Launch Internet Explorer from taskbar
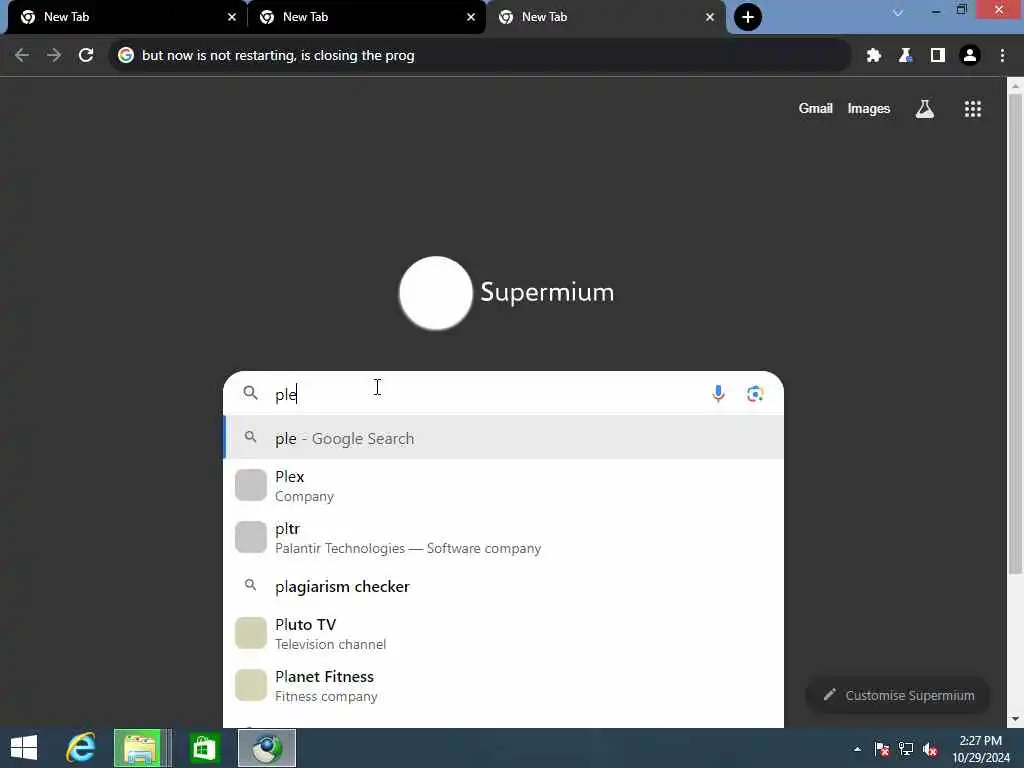The width and height of the screenshot is (1024, 768). [81, 748]
